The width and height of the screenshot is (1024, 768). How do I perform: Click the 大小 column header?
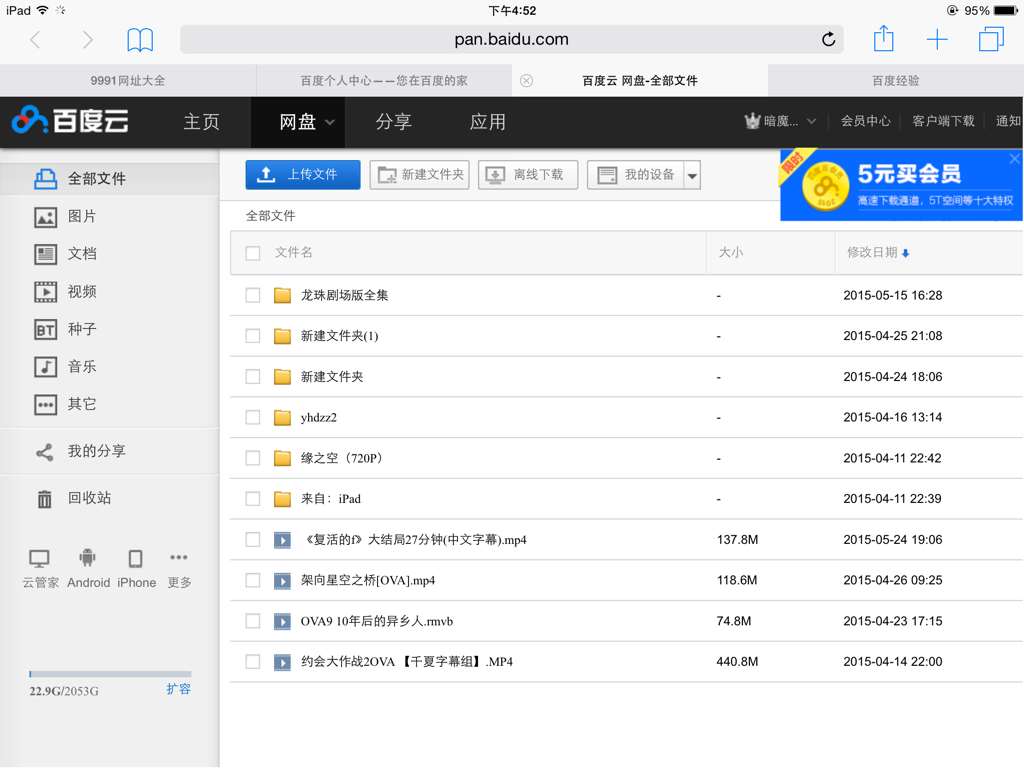pyautogui.click(x=731, y=253)
